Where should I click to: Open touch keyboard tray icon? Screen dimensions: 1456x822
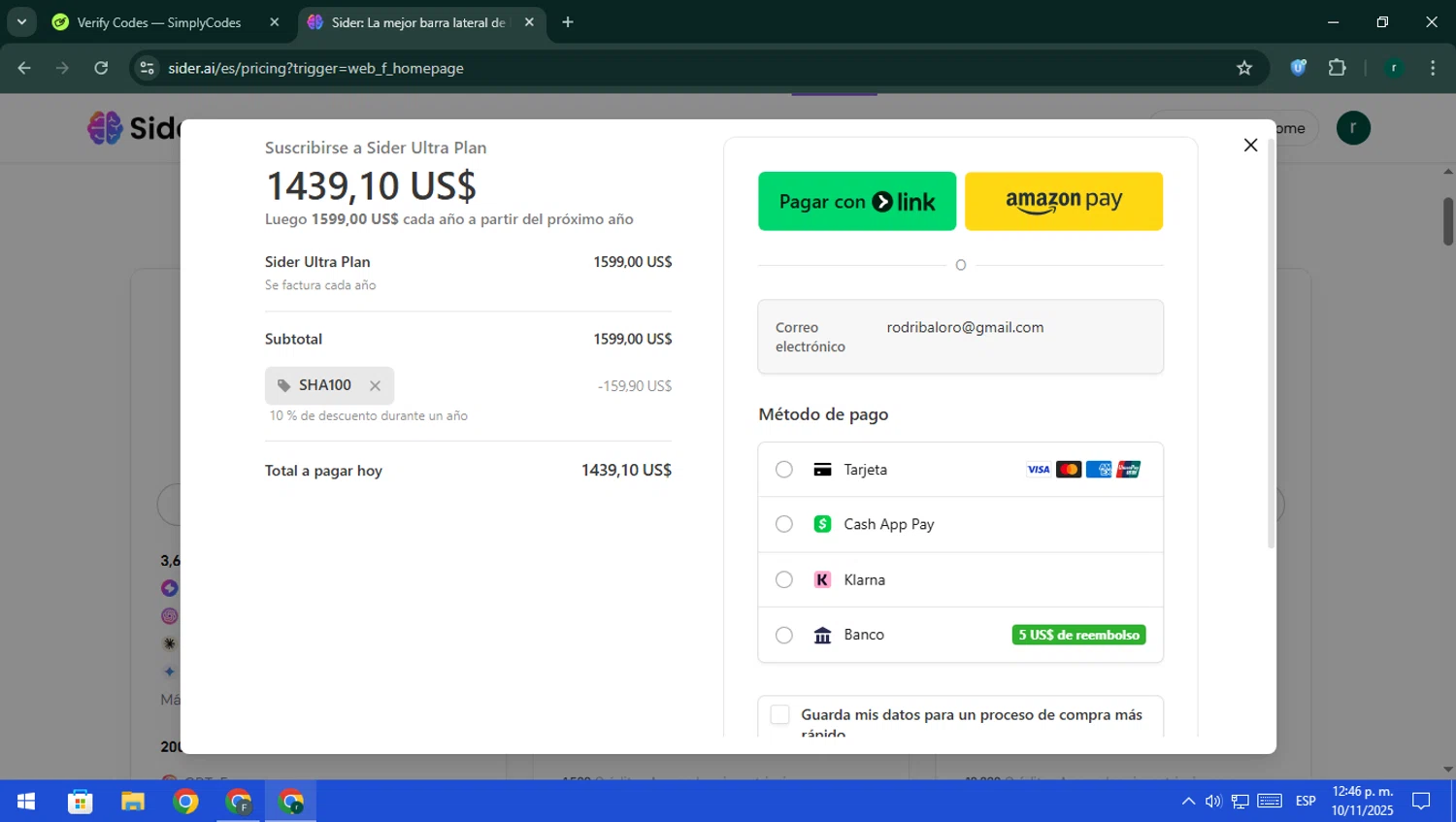[x=1270, y=802]
